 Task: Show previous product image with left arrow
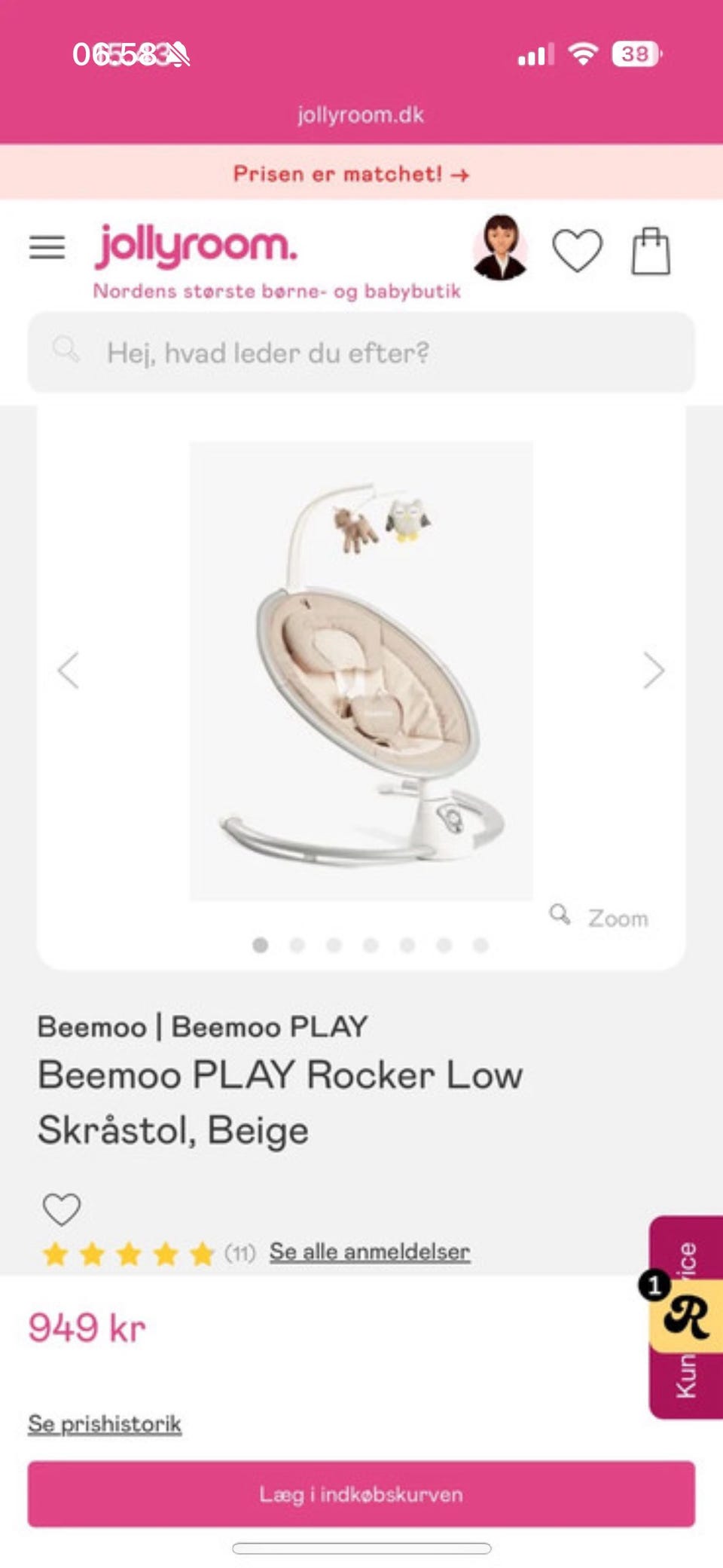[x=69, y=670]
